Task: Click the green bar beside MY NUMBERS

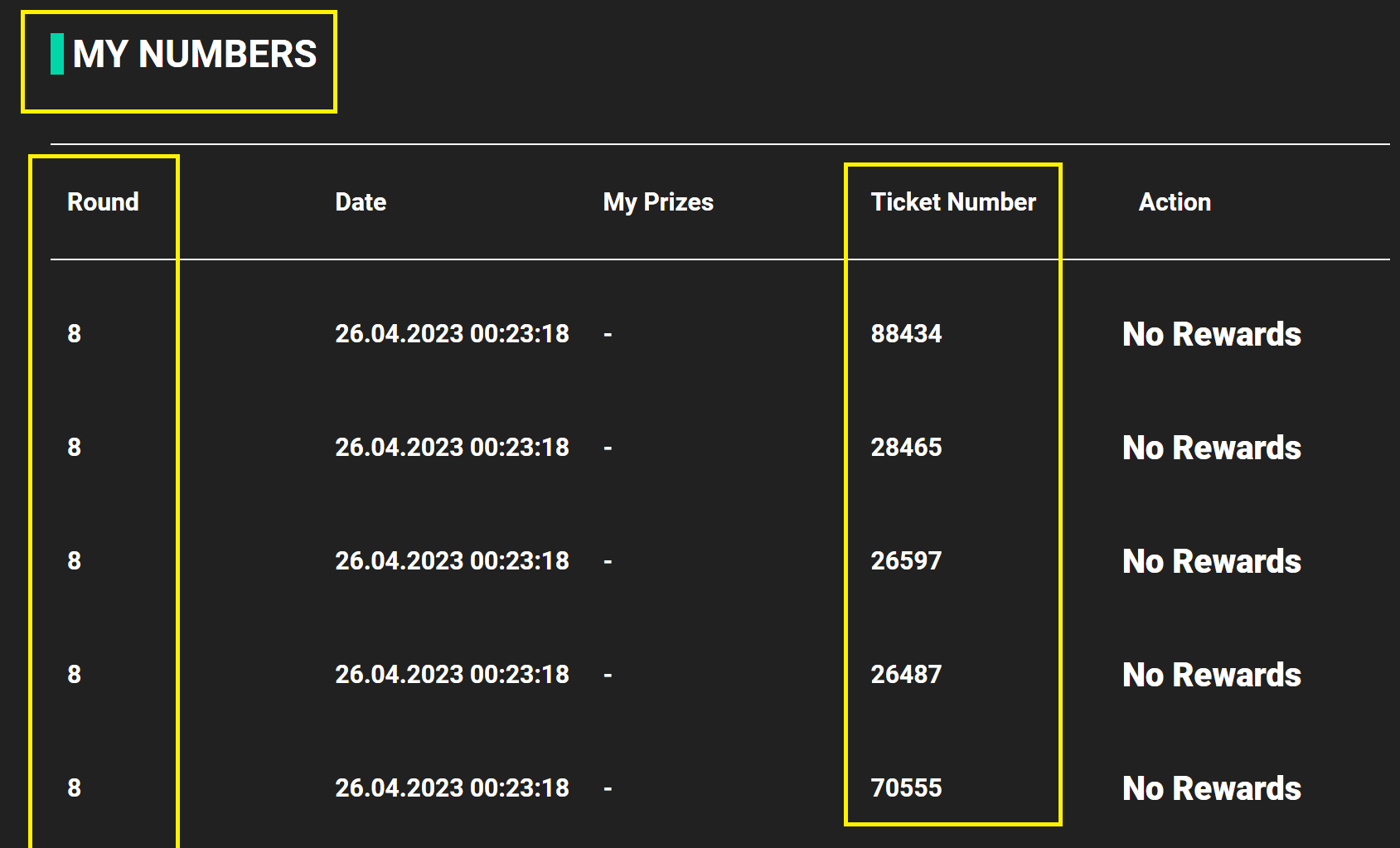Action: pos(57,54)
